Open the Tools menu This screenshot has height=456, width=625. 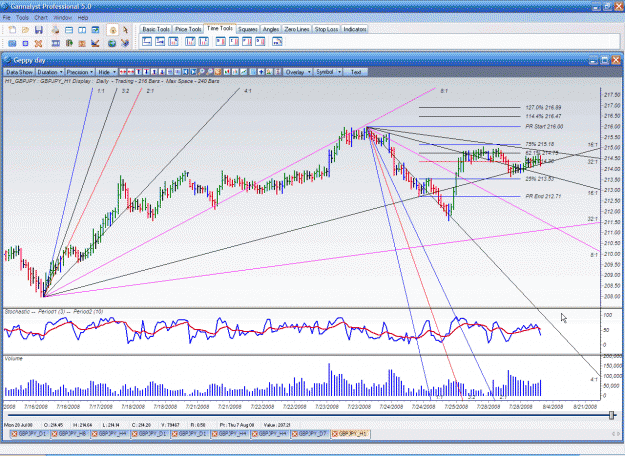[x=22, y=18]
